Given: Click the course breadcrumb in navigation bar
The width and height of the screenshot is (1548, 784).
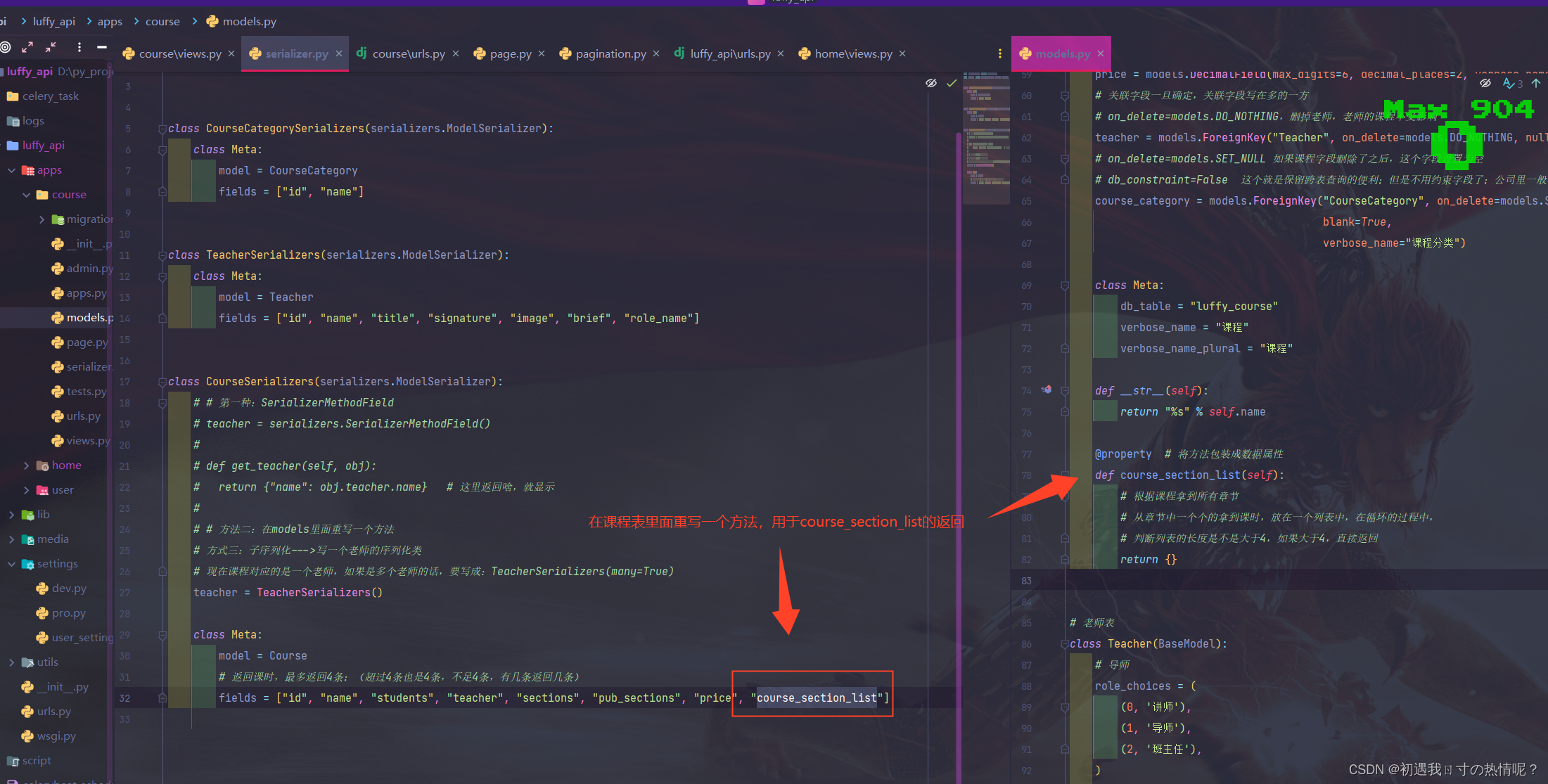Looking at the screenshot, I should coord(162,21).
